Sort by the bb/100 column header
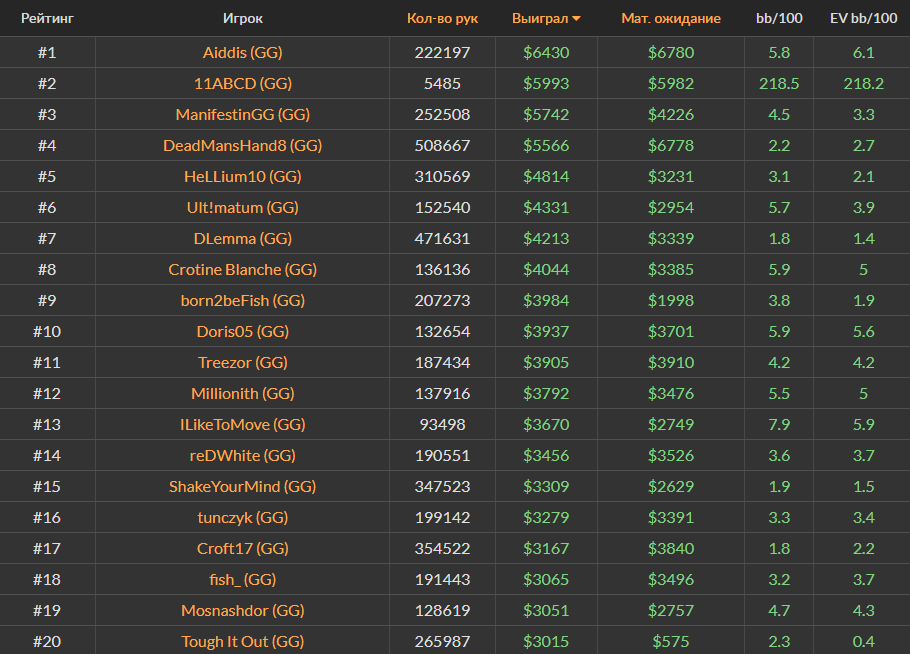 click(x=778, y=18)
